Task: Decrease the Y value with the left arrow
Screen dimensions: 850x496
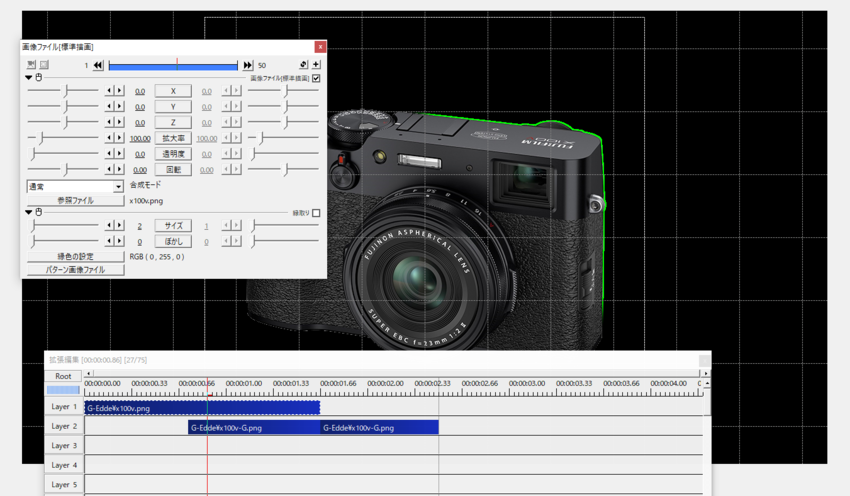Action: coord(110,106)
